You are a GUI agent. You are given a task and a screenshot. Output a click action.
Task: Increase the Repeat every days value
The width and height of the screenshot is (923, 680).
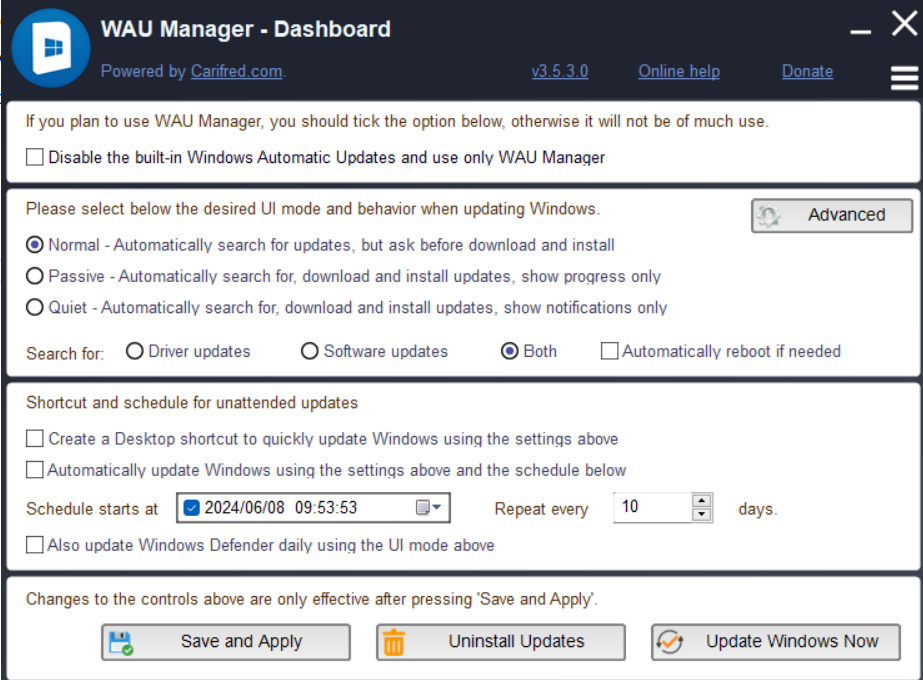pos(702,500)
